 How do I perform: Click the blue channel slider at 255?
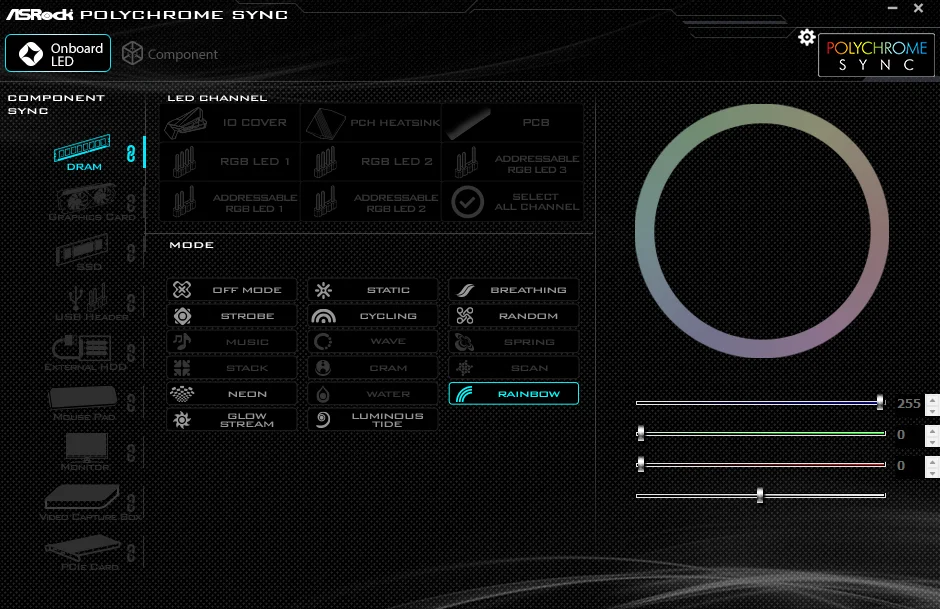879,402
